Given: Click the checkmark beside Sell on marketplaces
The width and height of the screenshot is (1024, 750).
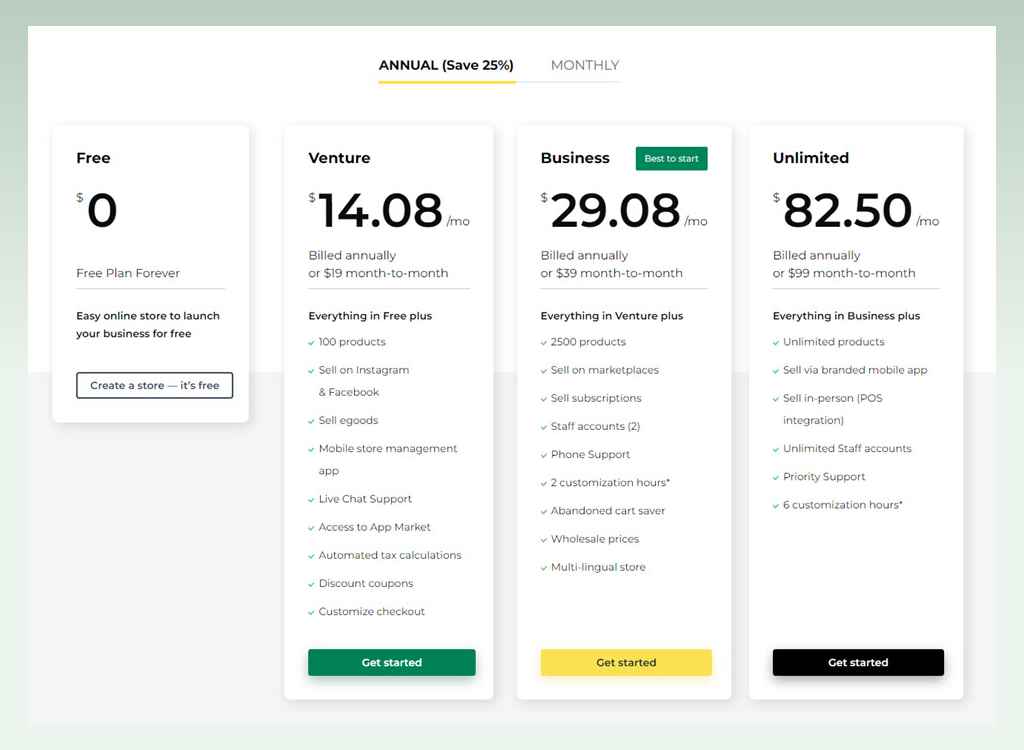Looking at the screenshot, I should (x=544, y=370).
